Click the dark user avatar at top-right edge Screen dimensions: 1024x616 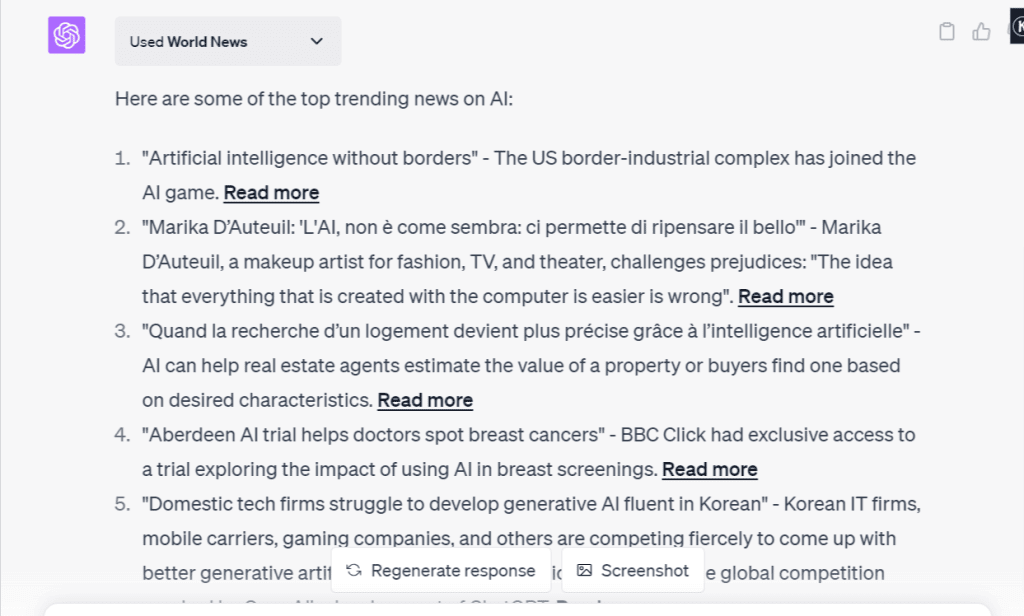click(x=1017, y=28)
